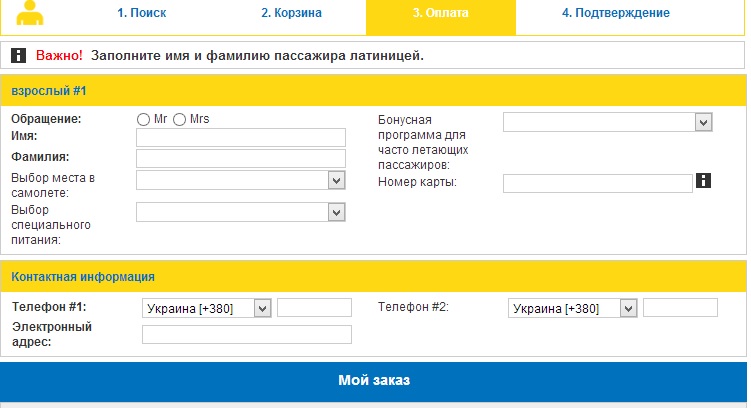Go to the 1. Поиск step
The image size is (751, 408).
point(141,14)
